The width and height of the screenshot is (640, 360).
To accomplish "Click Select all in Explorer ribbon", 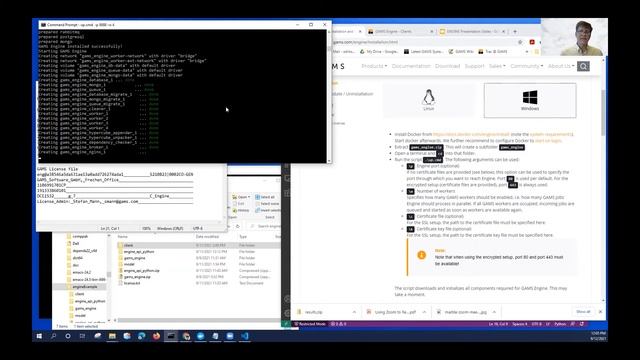I will click(266, 197).
